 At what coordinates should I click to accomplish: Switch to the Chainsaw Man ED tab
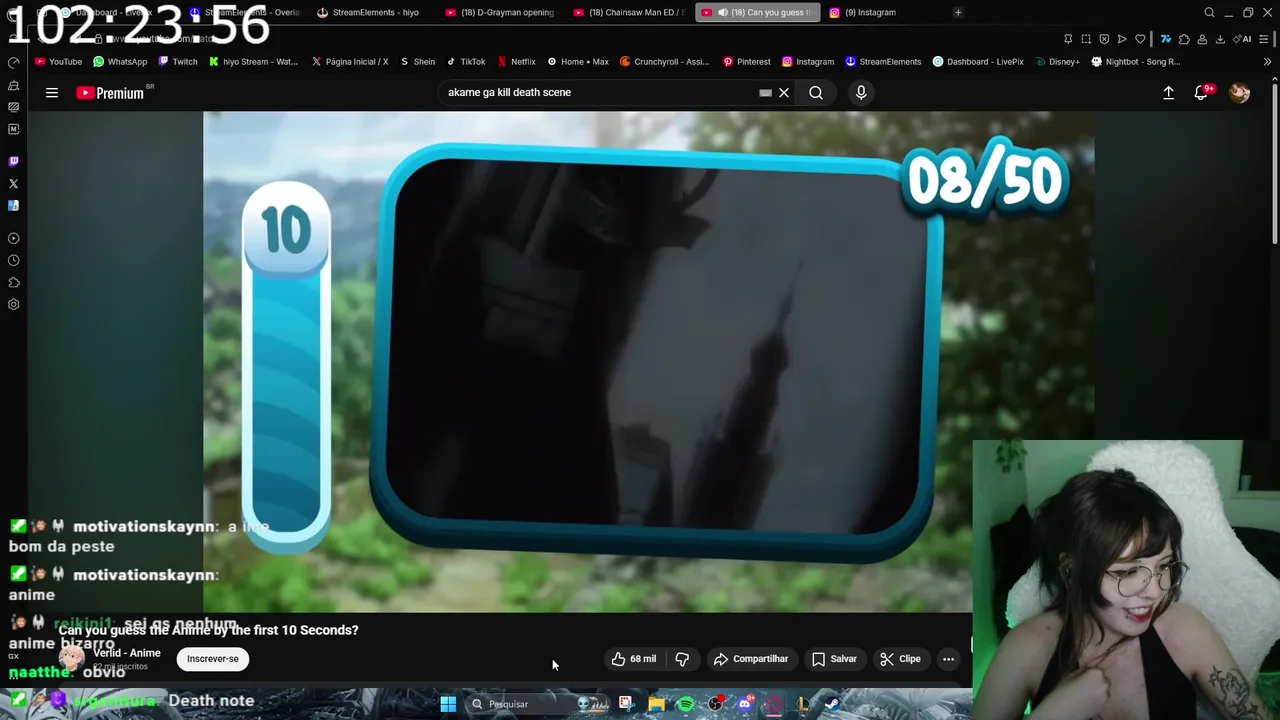(630, 12)
